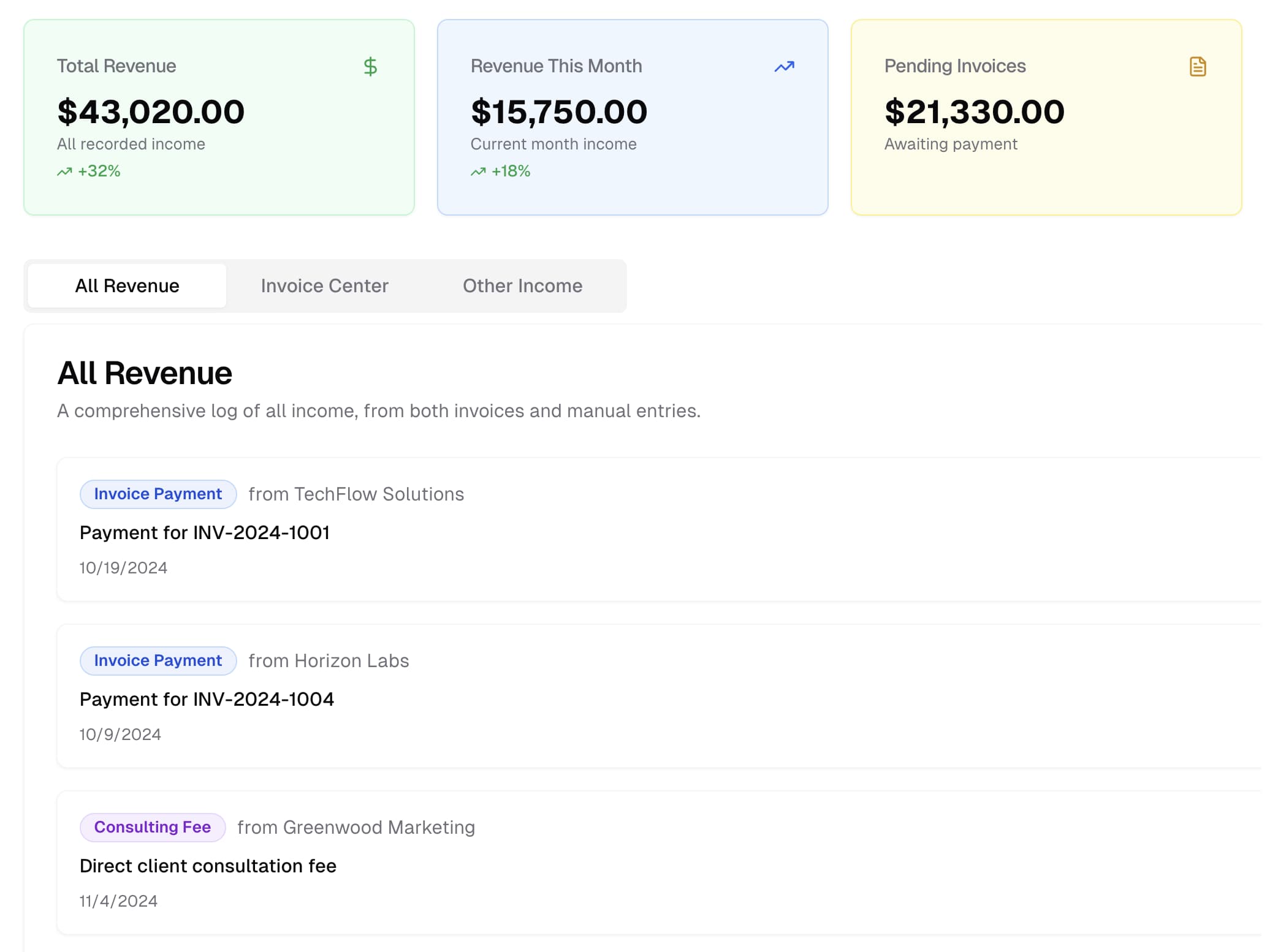Click the +32% trend arrow icon
Screen dimensions: 1270x952
click(64, 172)
